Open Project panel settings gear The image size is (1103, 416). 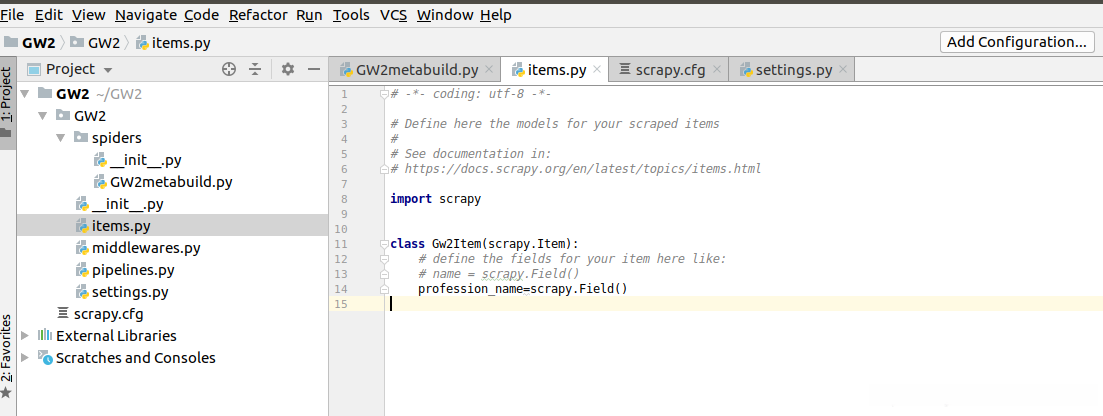click(287, 69)
